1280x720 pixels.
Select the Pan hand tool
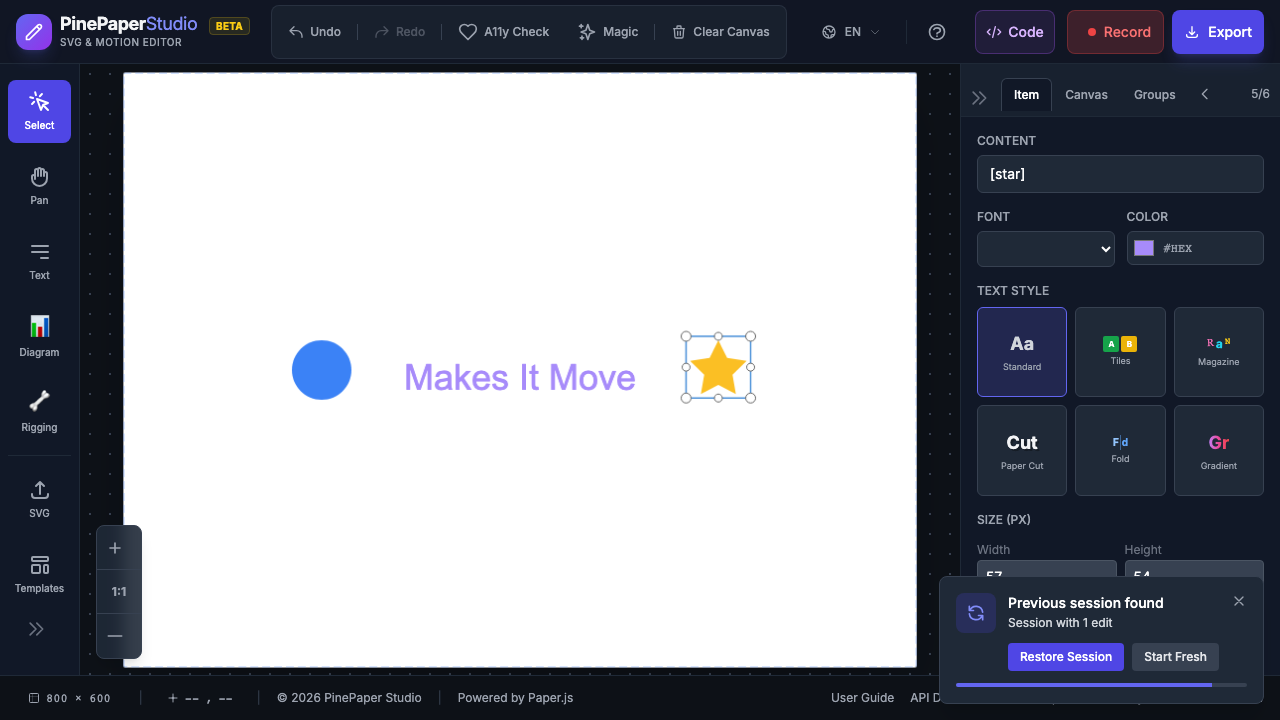pyautogui.click(x=39, y=186)
